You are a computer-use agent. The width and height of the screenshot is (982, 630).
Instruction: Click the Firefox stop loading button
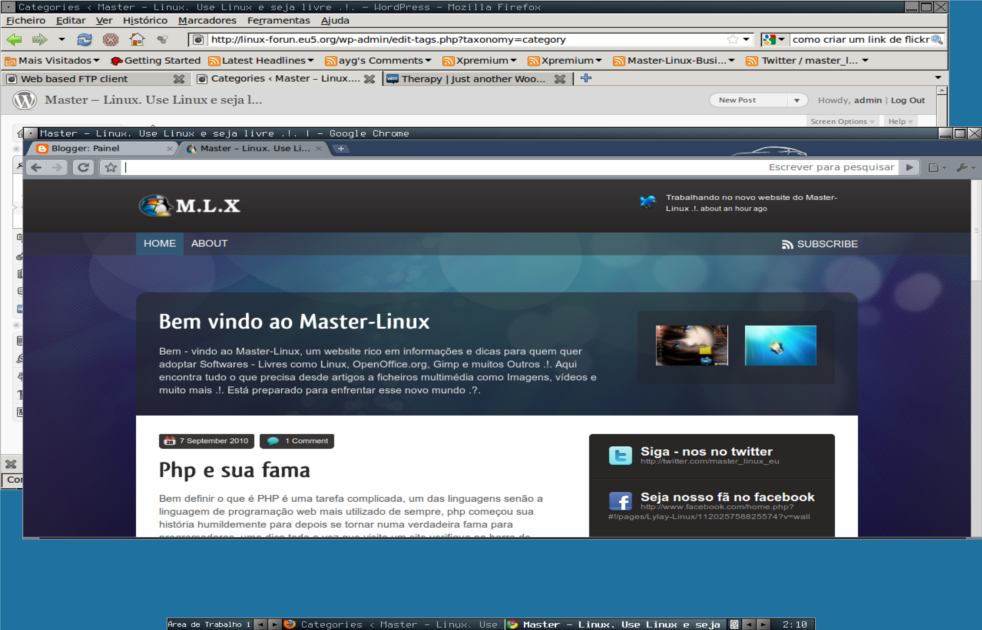click(111, 39)
